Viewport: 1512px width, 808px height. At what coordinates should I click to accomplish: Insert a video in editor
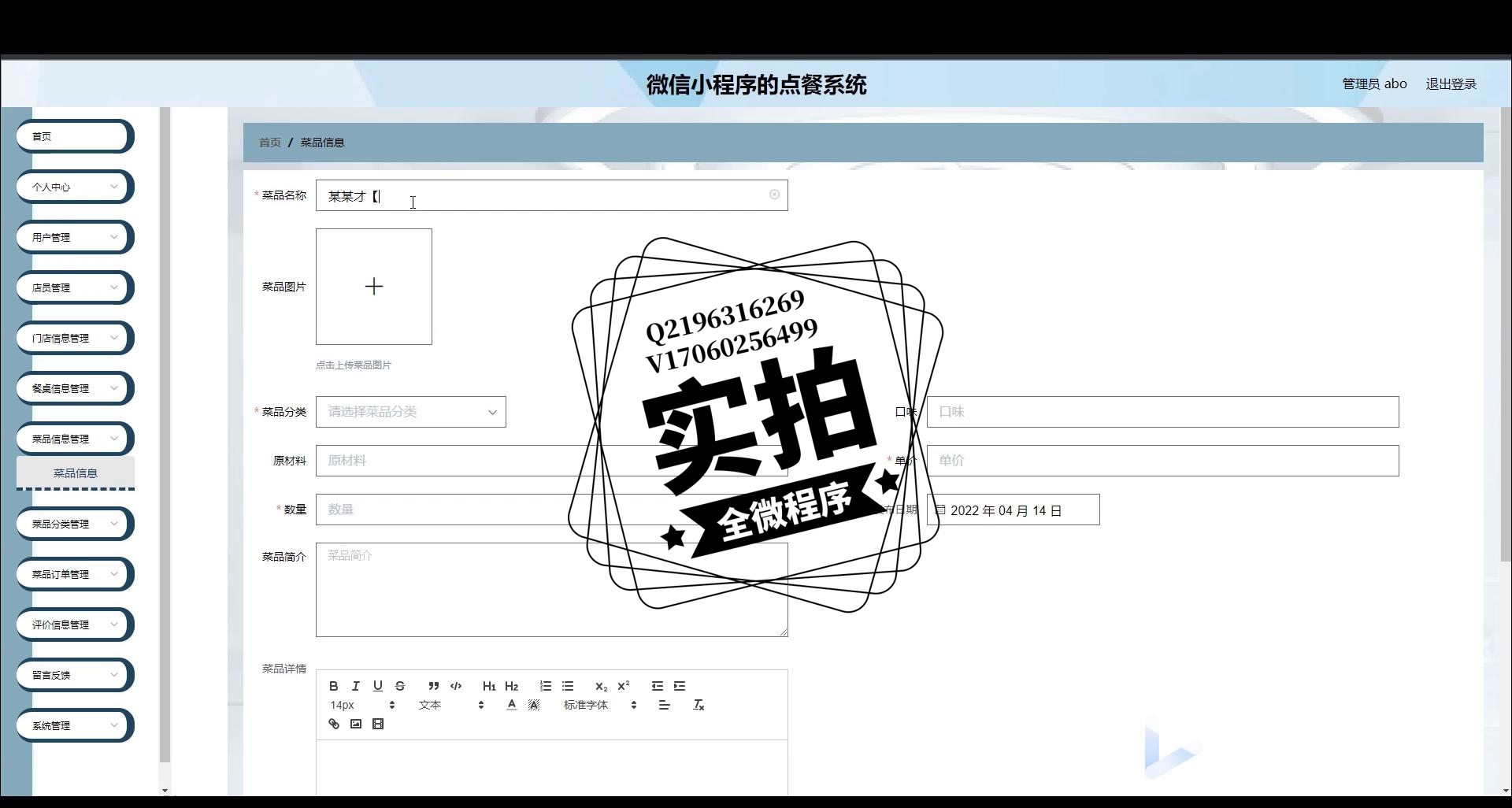(x=378, y=724)
